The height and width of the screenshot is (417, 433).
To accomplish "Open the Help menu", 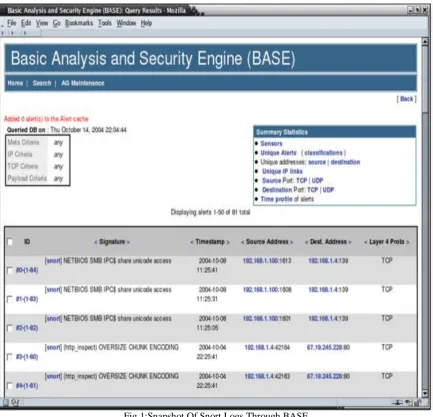I will coord(146,23).
